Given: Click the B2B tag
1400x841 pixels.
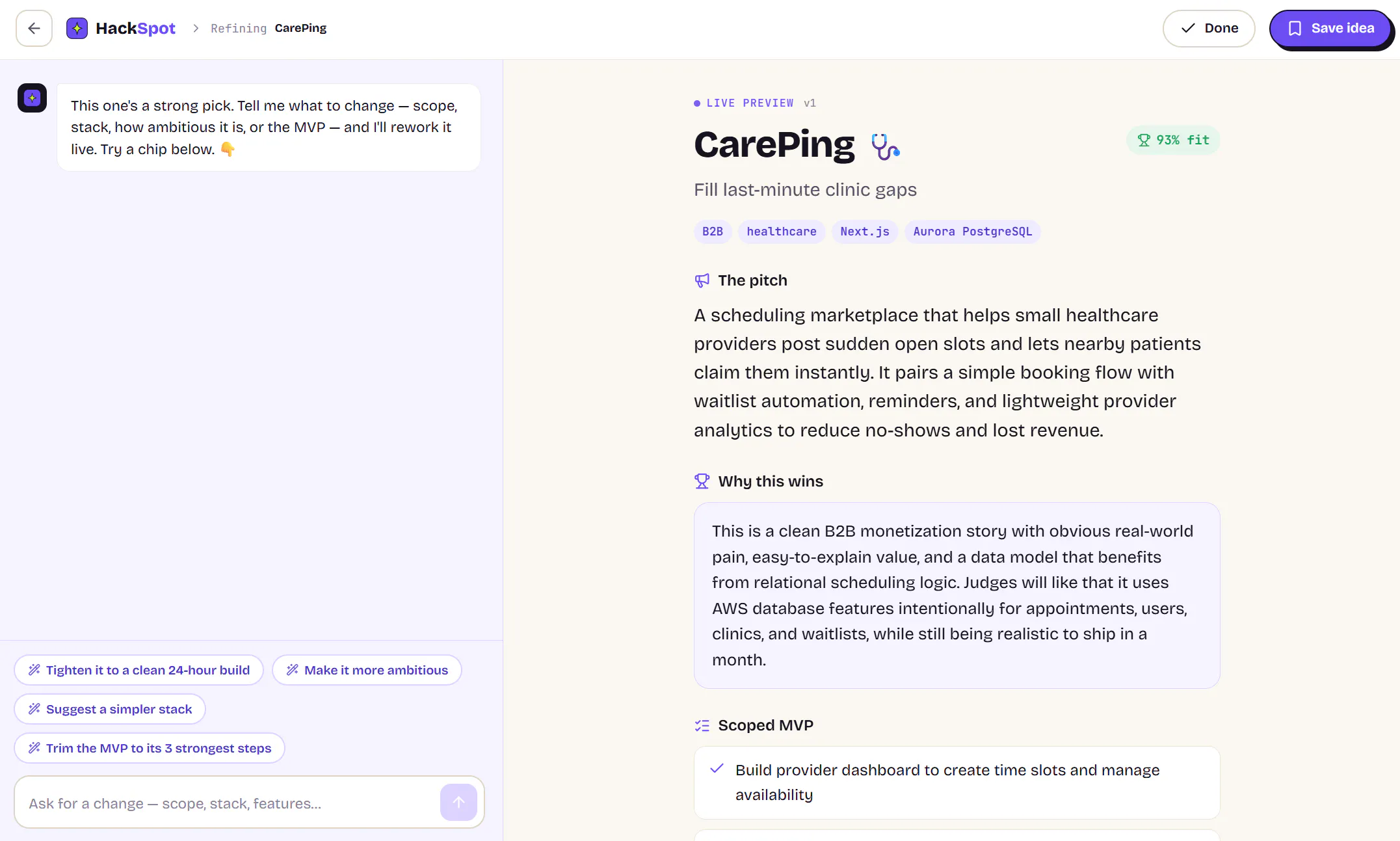Looking at the screenshot, I should pos(713,232).
